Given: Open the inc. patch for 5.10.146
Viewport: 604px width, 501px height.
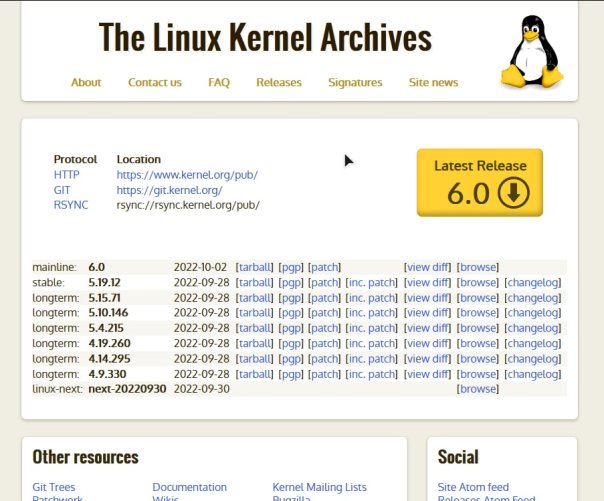Looking at the screenshot, I should coord(372,313).
